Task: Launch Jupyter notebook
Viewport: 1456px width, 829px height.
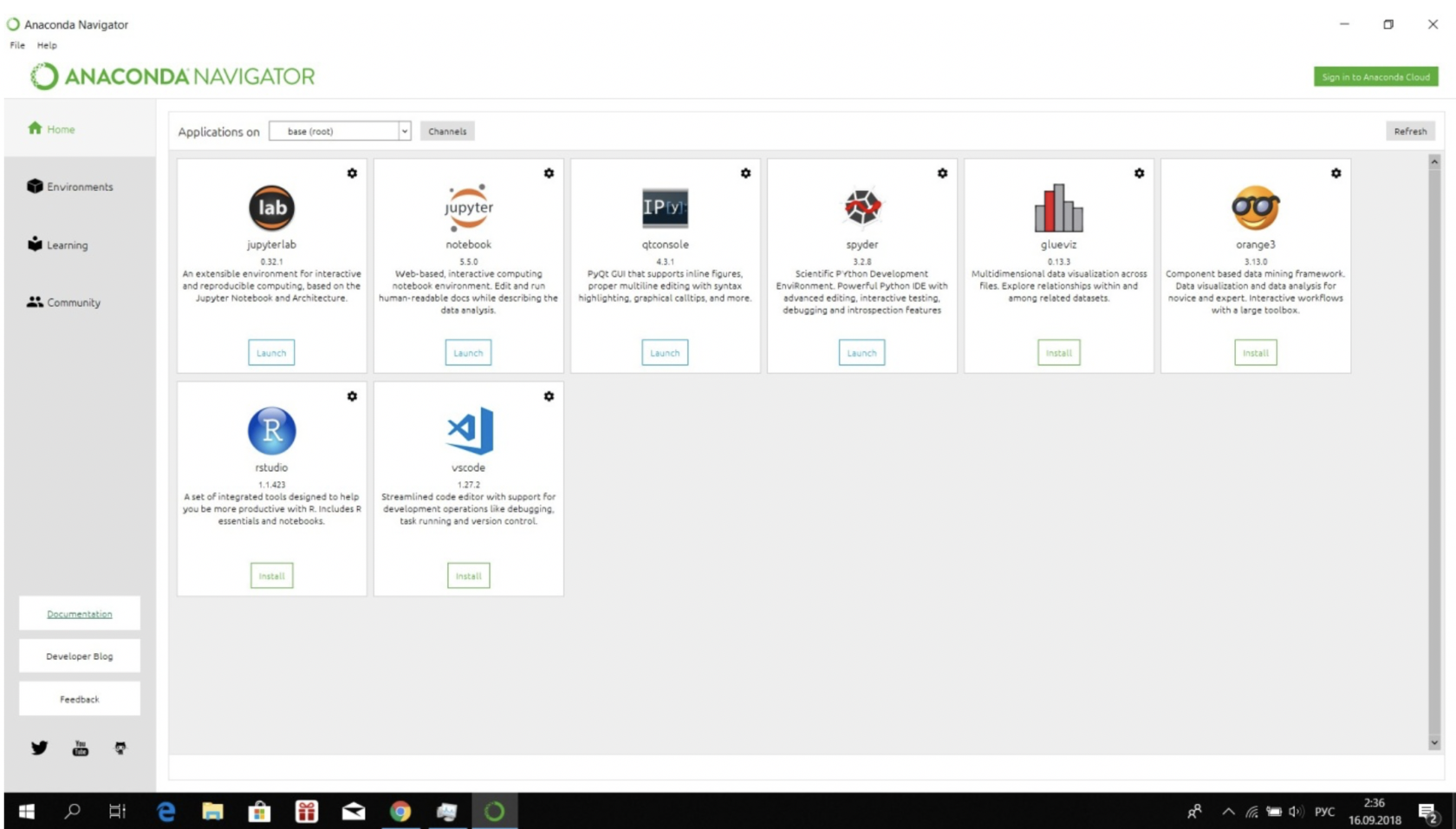Action: pyautogui.click(x=468, y=353)
